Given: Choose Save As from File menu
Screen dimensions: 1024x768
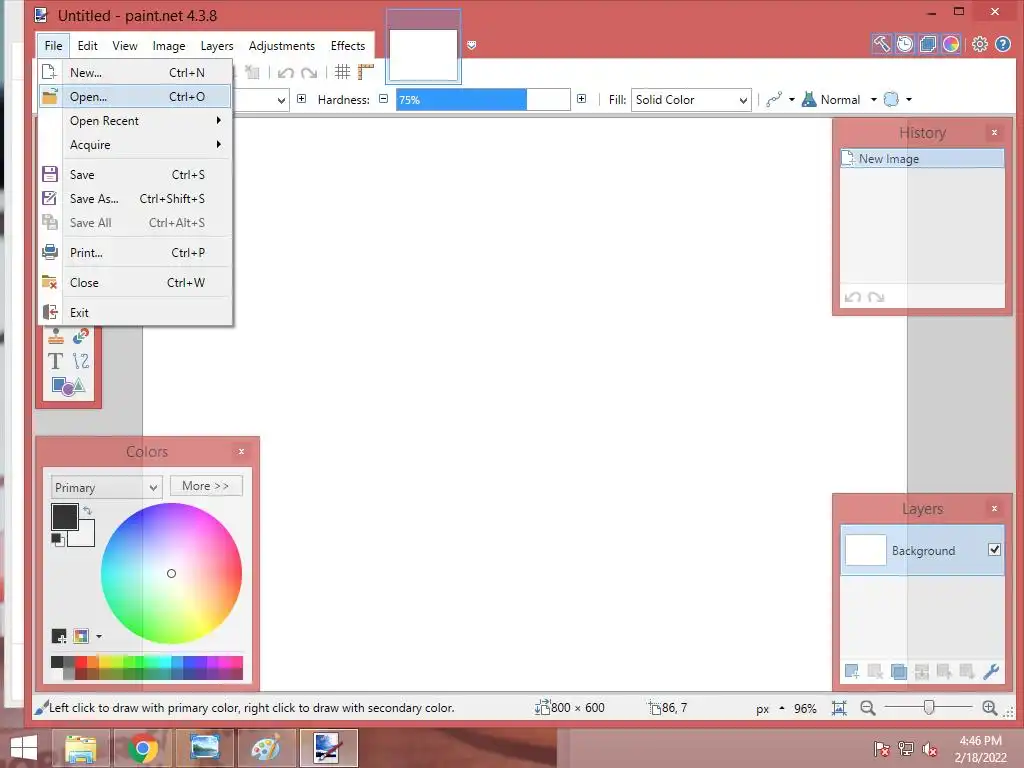Looking at the screenshot, I should pyautogui.click(x=135, y=199).
